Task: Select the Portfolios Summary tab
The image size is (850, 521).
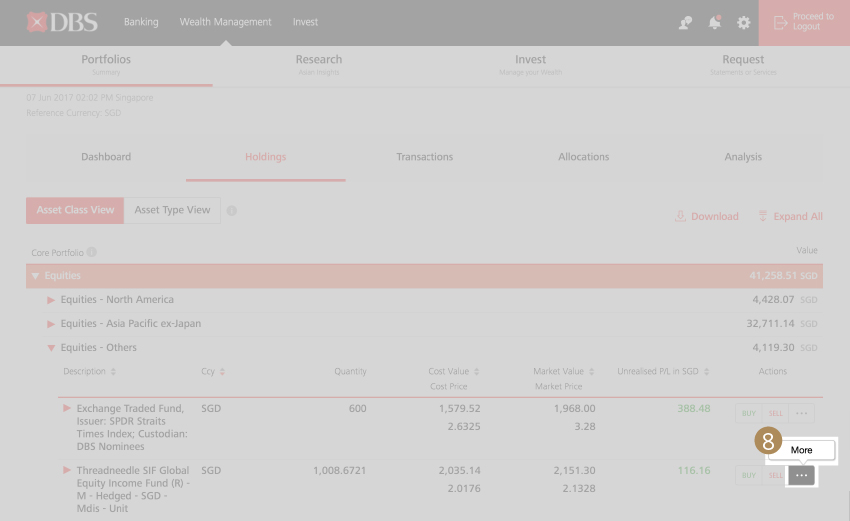Action: coord(106,65)
